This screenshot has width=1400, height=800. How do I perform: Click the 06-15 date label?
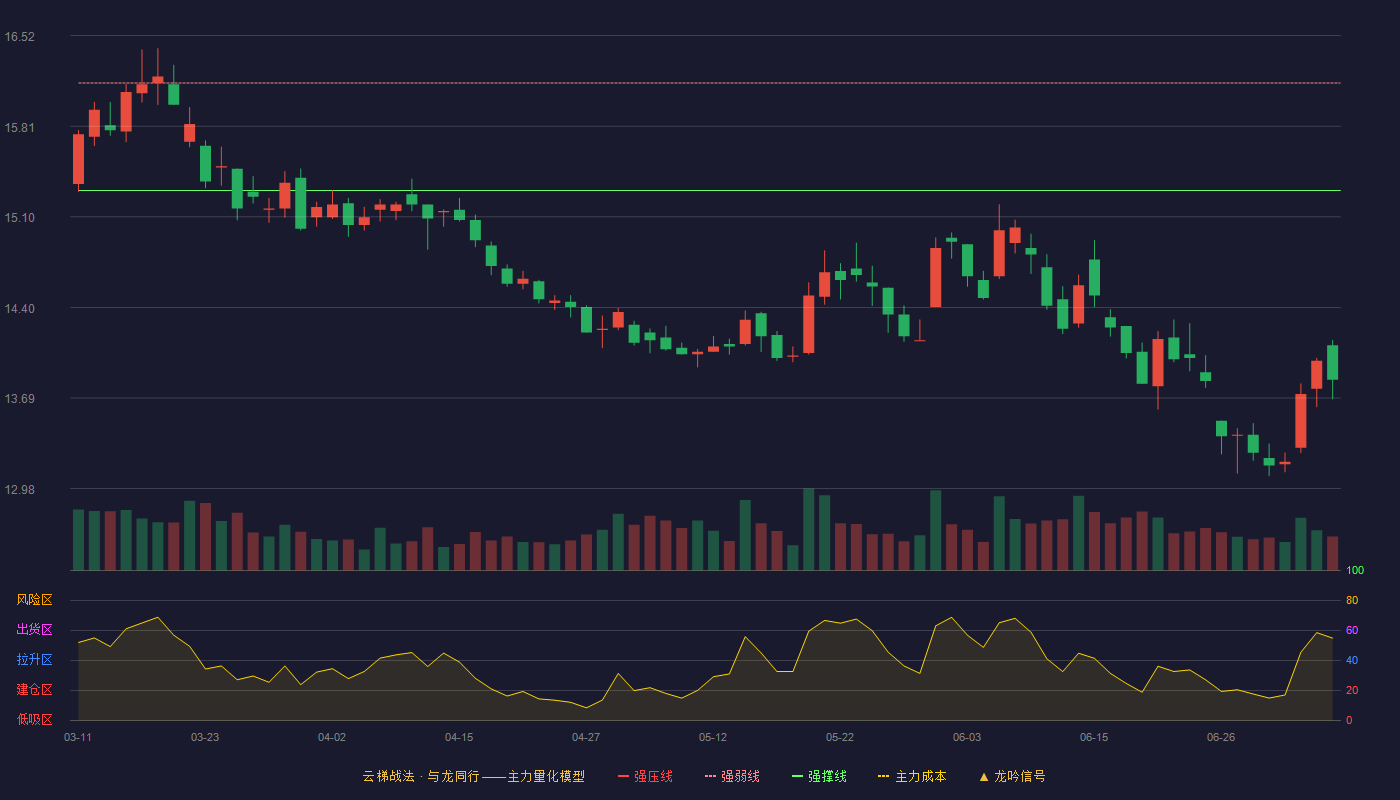[1094, 737]
